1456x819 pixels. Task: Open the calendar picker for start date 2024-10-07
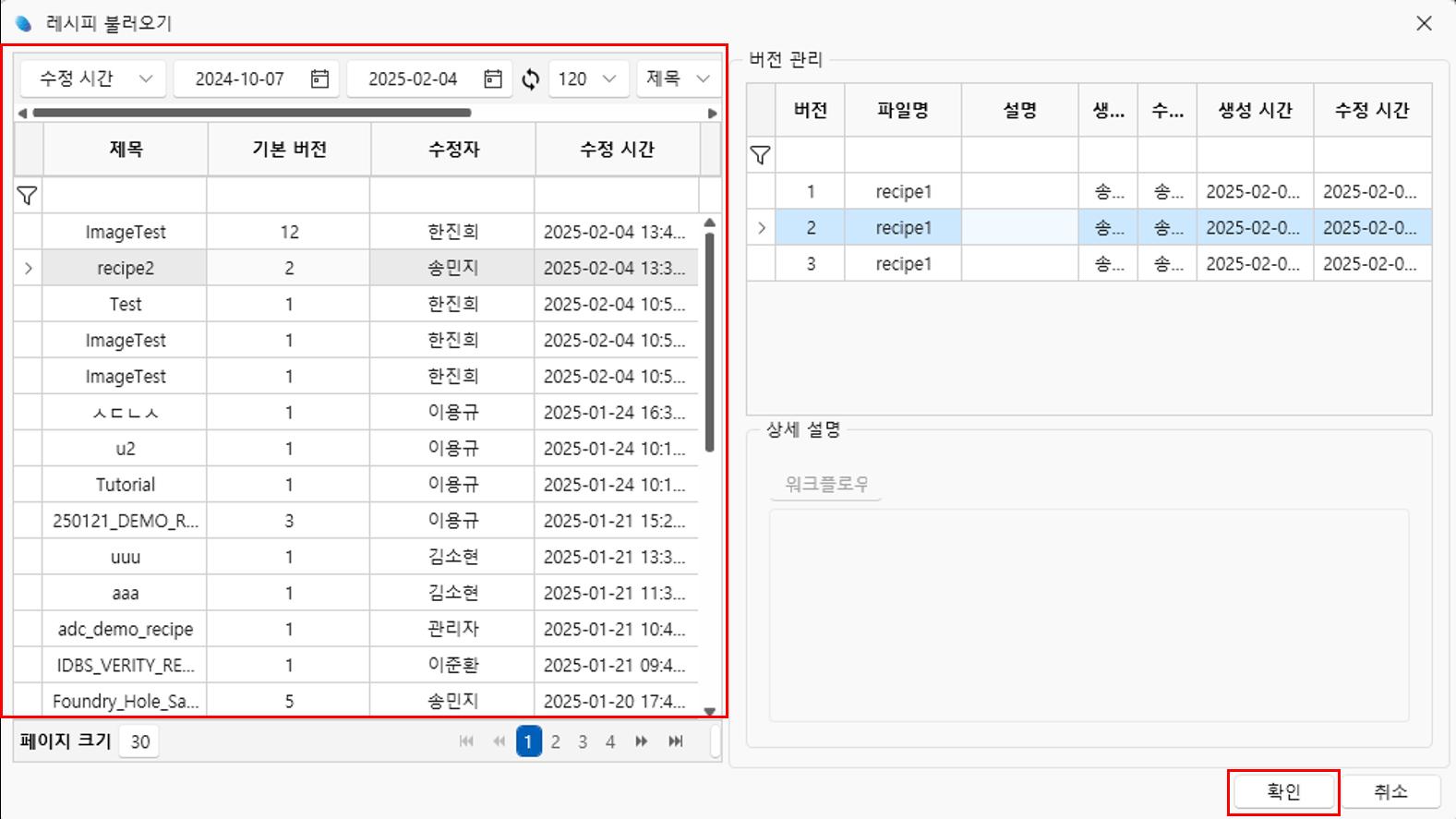tap(319, 79)
